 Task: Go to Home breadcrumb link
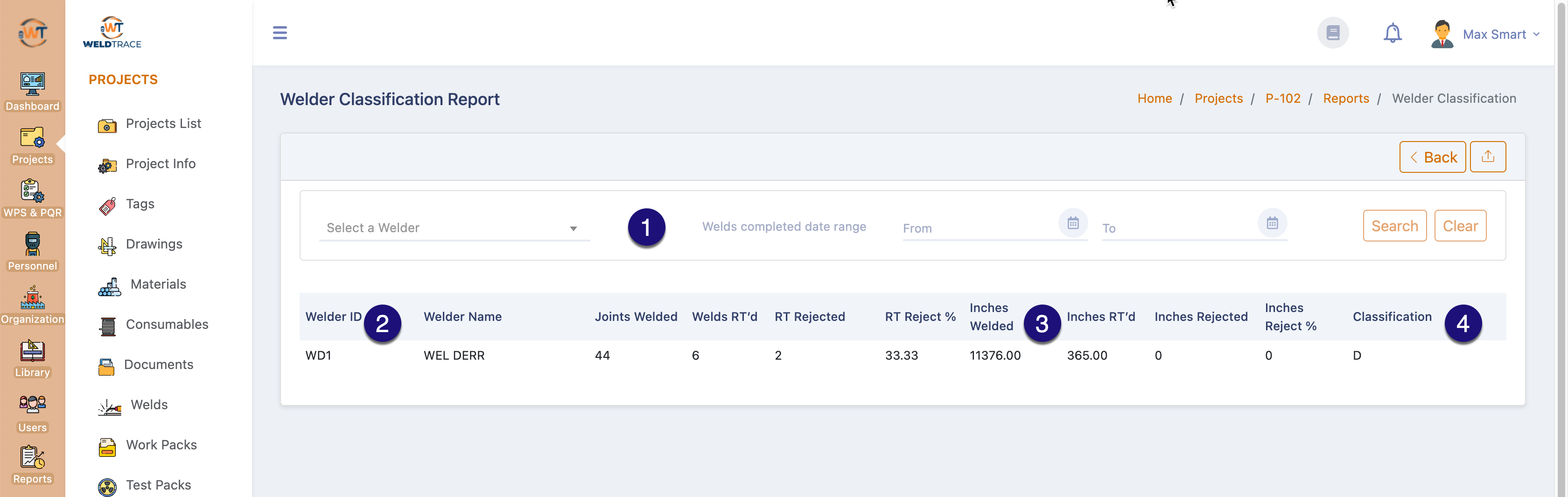(x=1154, y=99)
